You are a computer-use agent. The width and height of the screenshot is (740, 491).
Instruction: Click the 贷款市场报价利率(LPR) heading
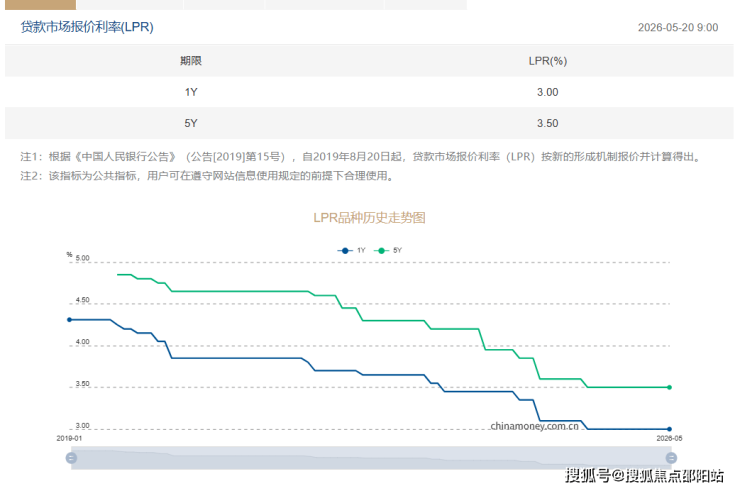click(x=87, y=27)
